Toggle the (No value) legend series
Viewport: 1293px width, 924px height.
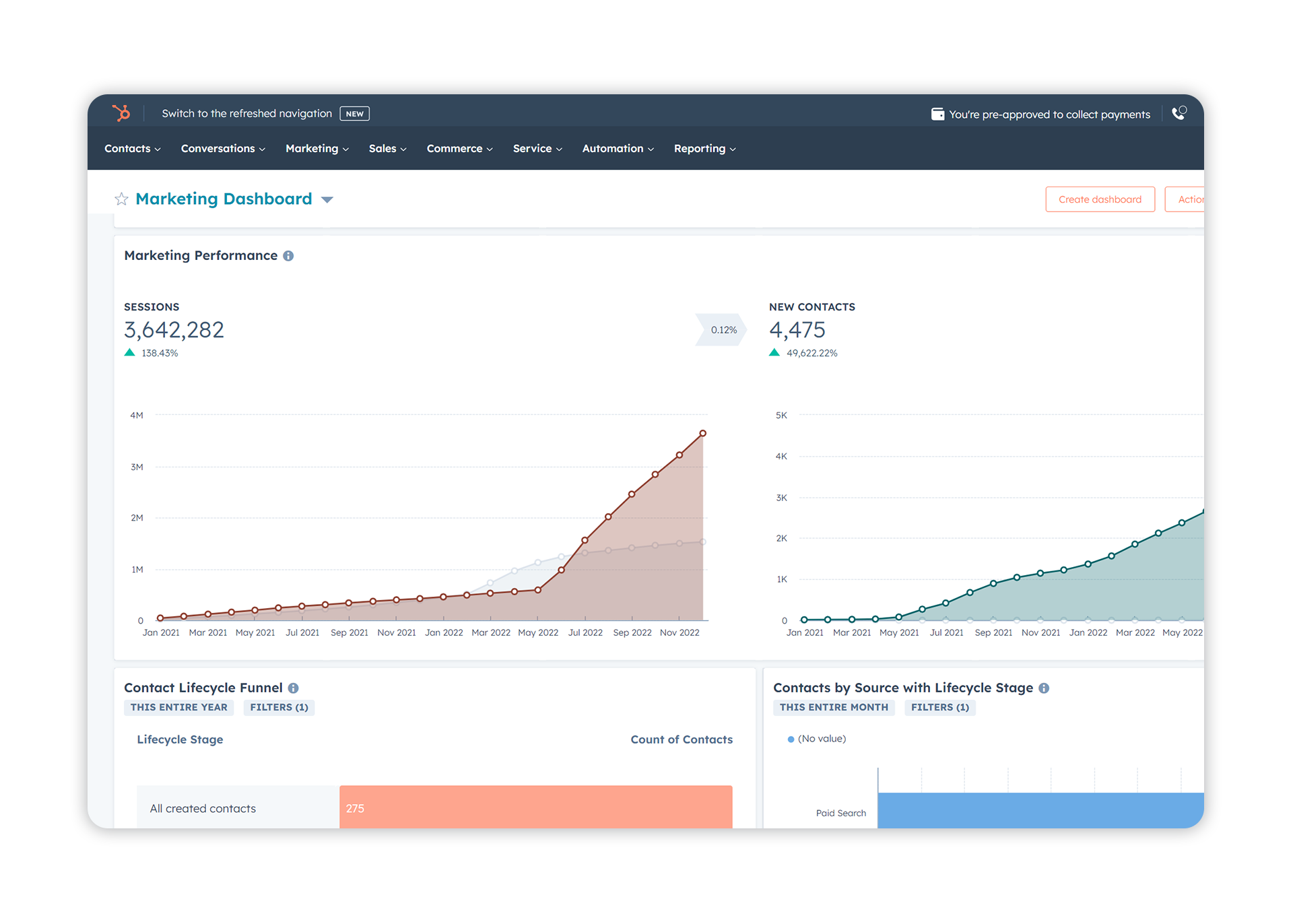816,739
